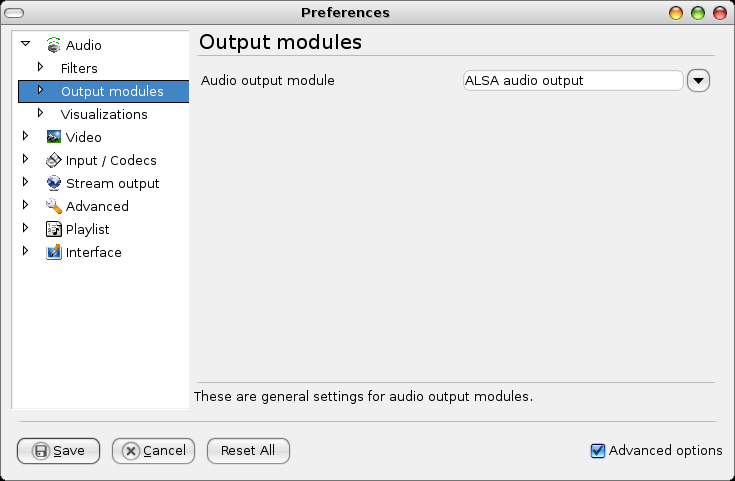The height and width of the screenshot is (481, 735).
Task: Click the Advanced wrench icon
Action: click(53, 206)
